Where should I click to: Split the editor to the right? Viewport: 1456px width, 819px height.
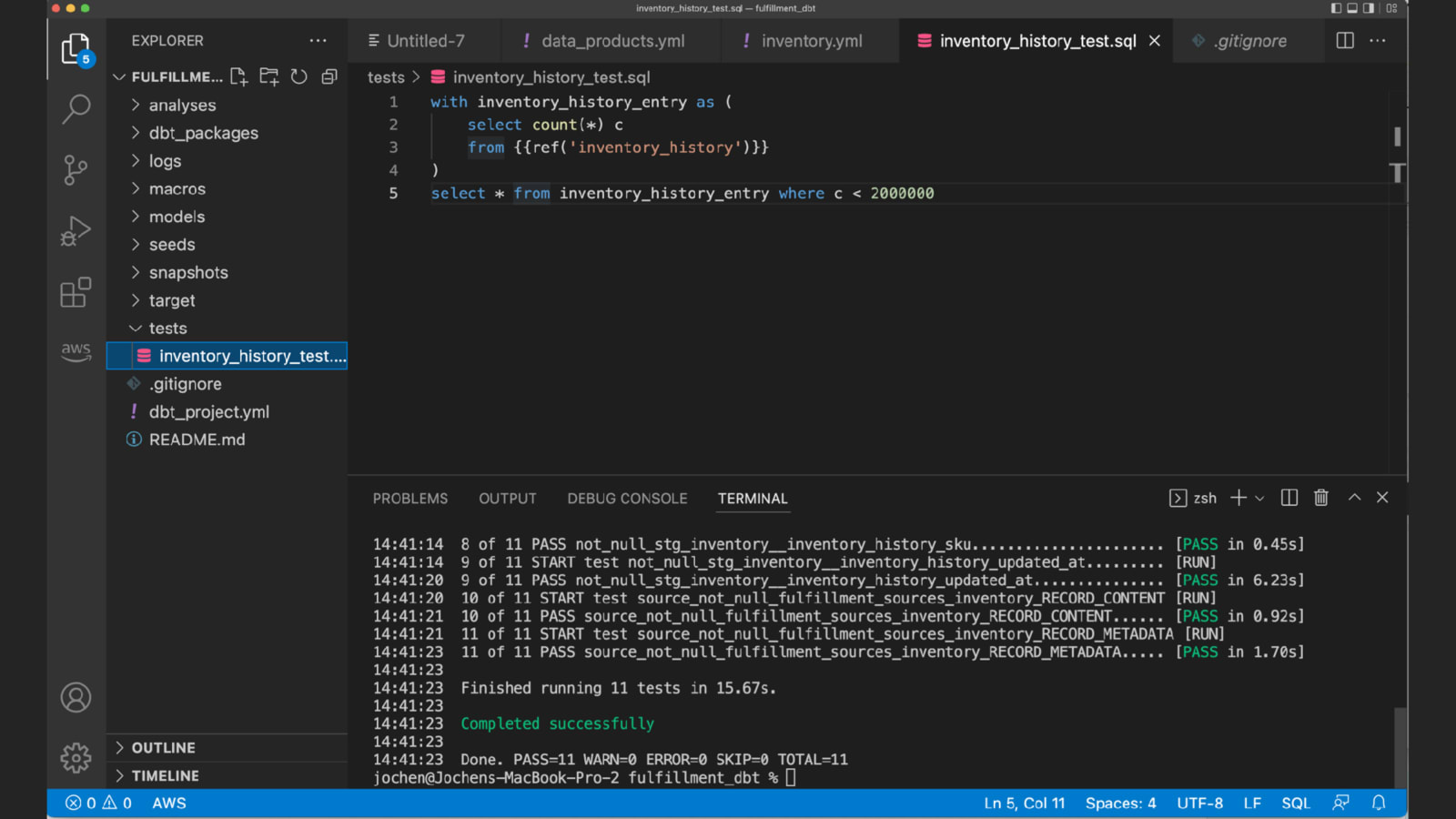pos(1345,41)
